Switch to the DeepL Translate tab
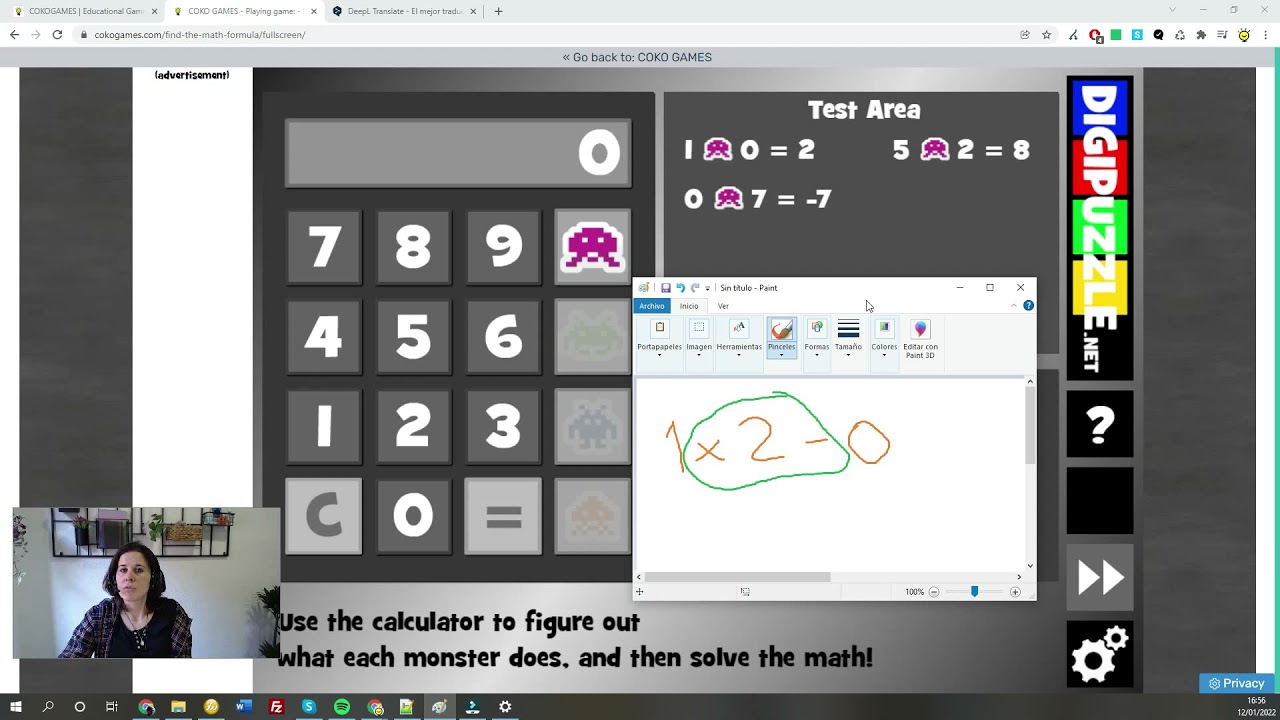The image size is (1280, 720). click(x=403, y=11)
